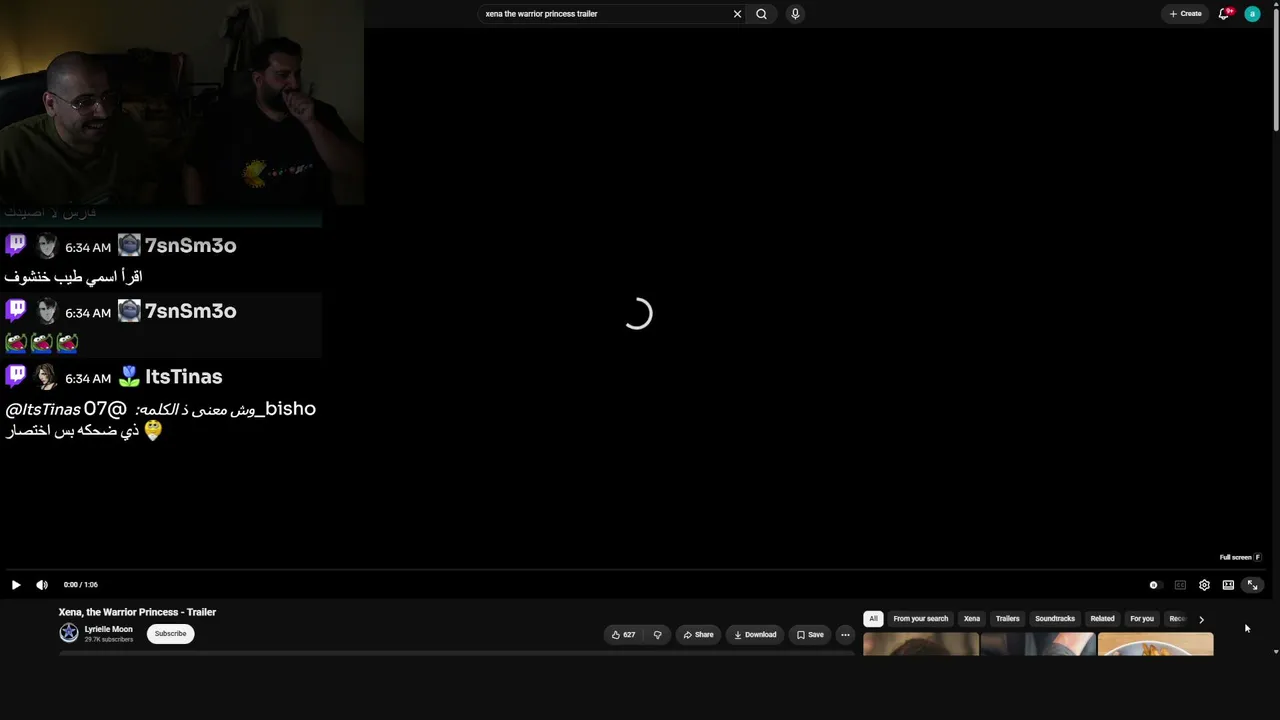Select the For you filter chip
The height and width of the screenshot is (720, 1280).
(1142, 619)
